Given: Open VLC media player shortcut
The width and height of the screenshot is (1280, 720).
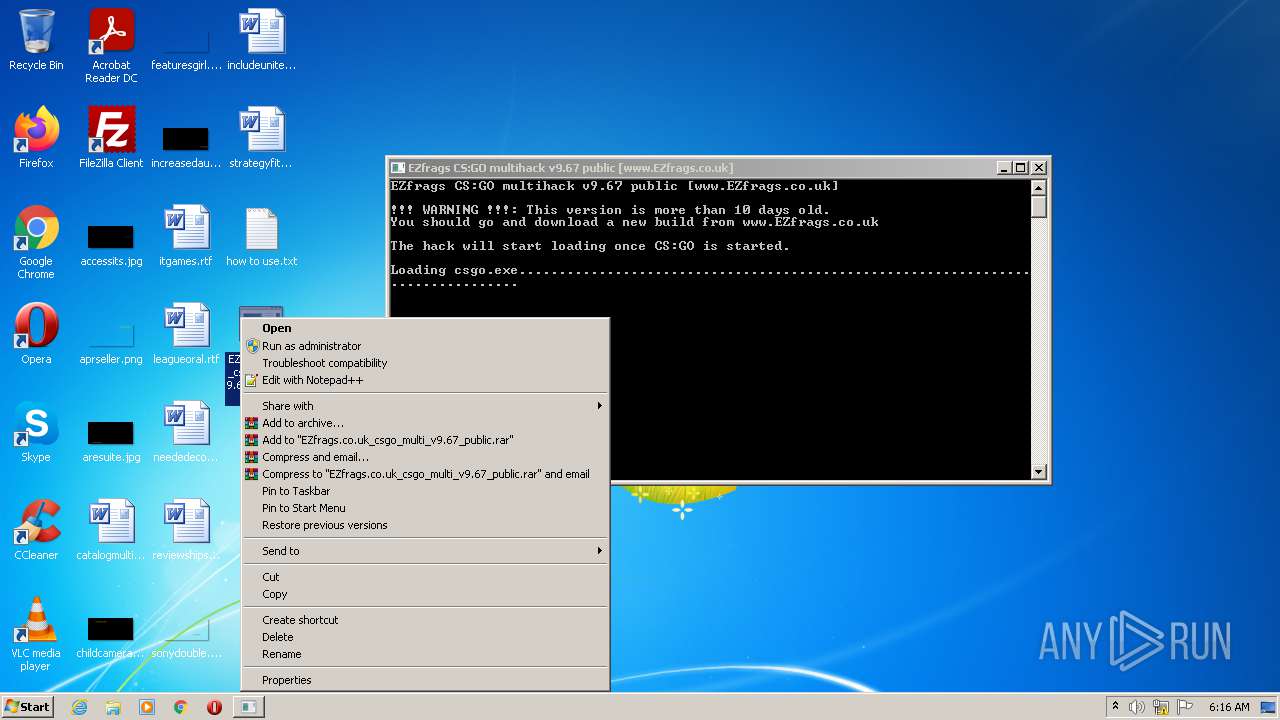Looking at the screenshot, I should [36, 634].
